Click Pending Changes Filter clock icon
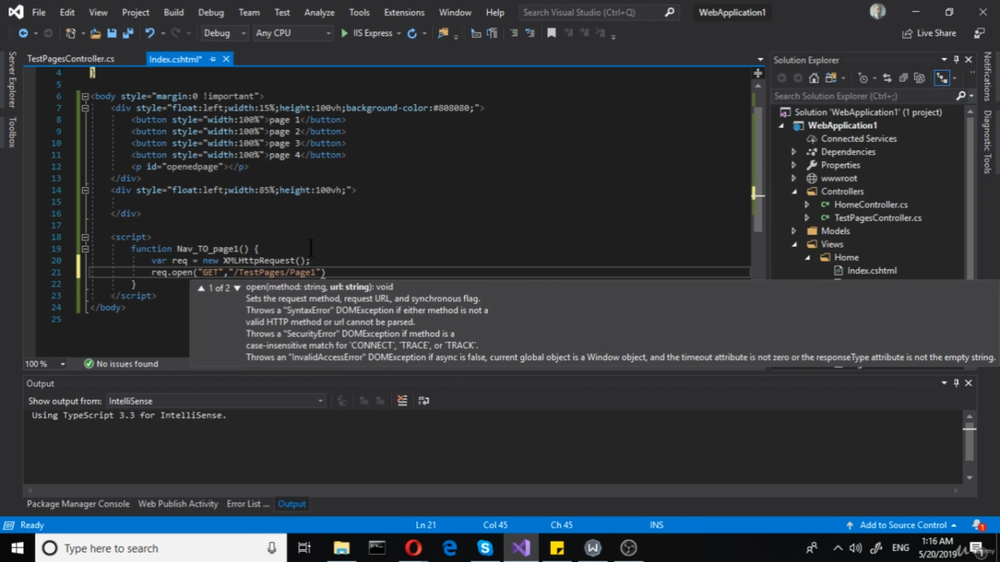 click(x=863, y=78)
